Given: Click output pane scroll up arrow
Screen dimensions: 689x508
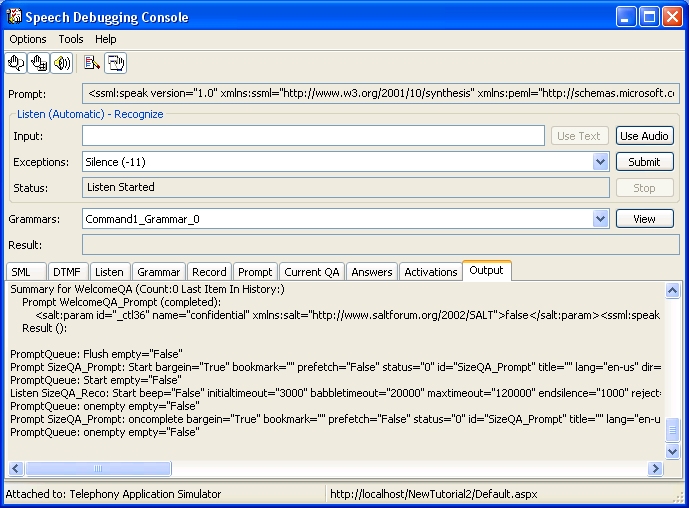Looking at the screenshot, I should click(x=672, y=290).
